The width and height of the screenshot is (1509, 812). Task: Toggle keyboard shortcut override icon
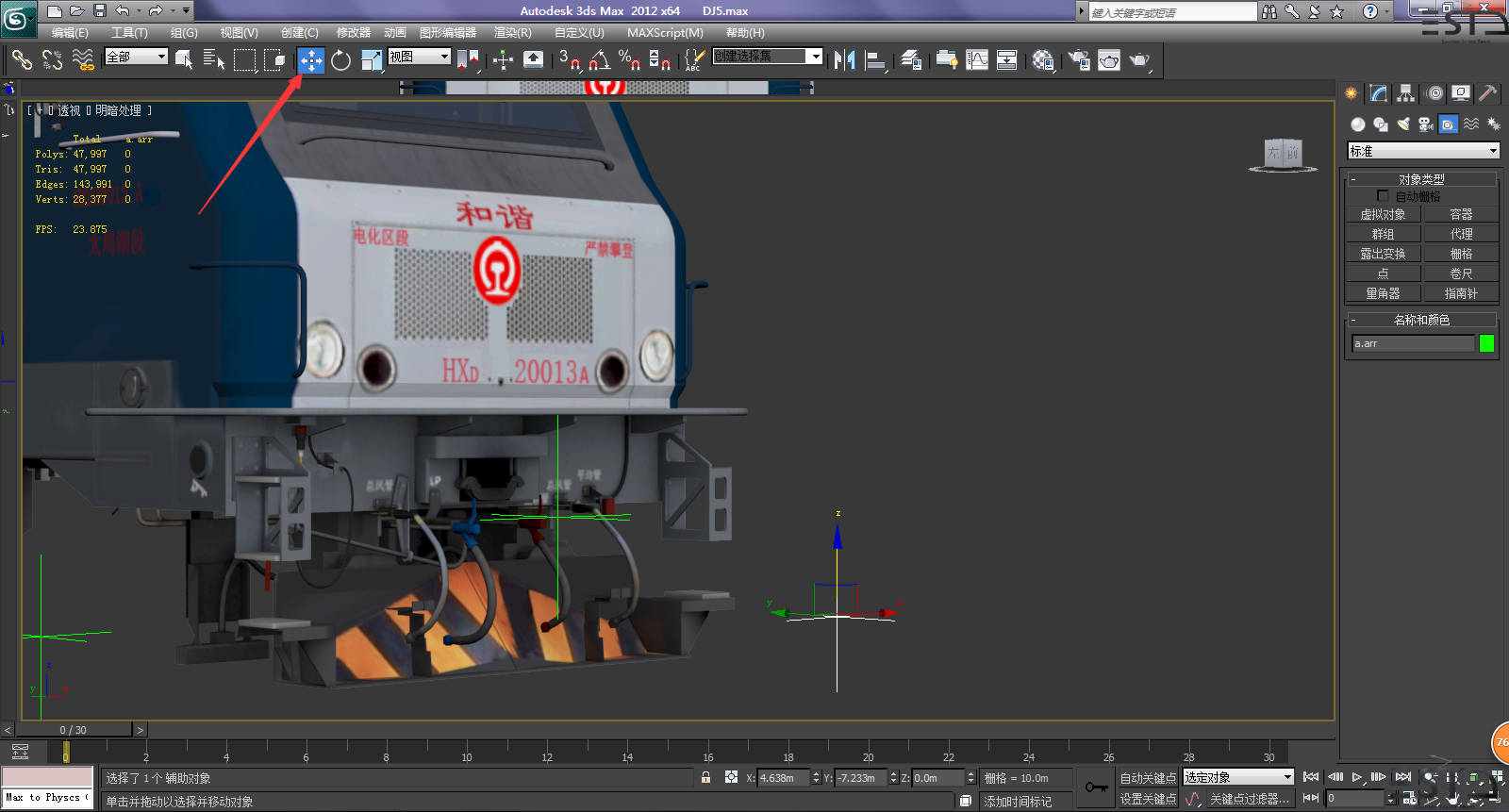pos(533,60)
